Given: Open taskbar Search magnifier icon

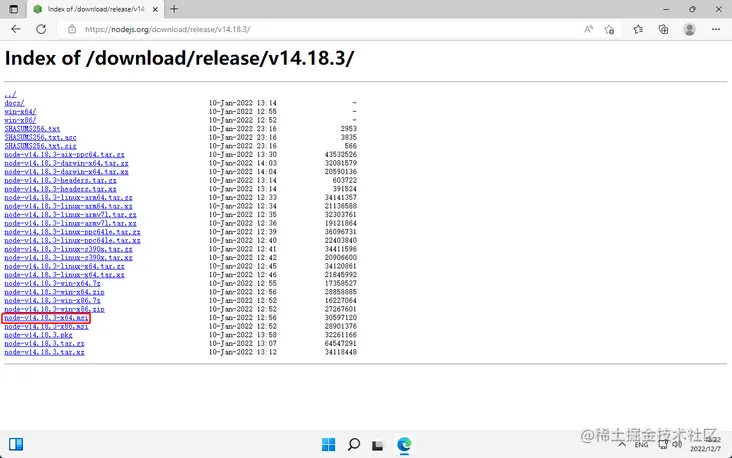Looking at the screenshot, I should click(354, 444).
